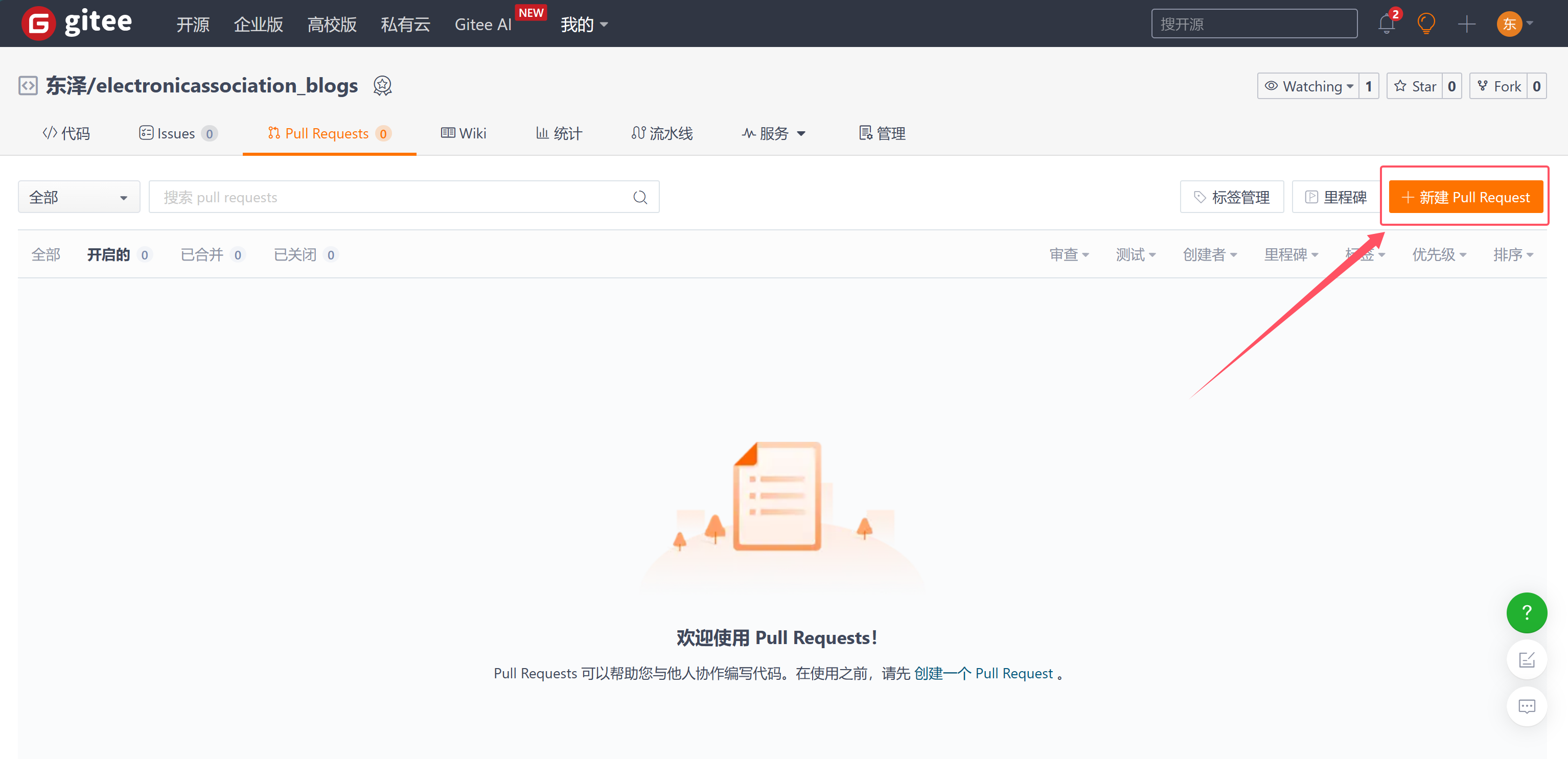The image size is (1568, 759).
Task: Focus the 搜索 pull requests input
Action: pos(404,197)
